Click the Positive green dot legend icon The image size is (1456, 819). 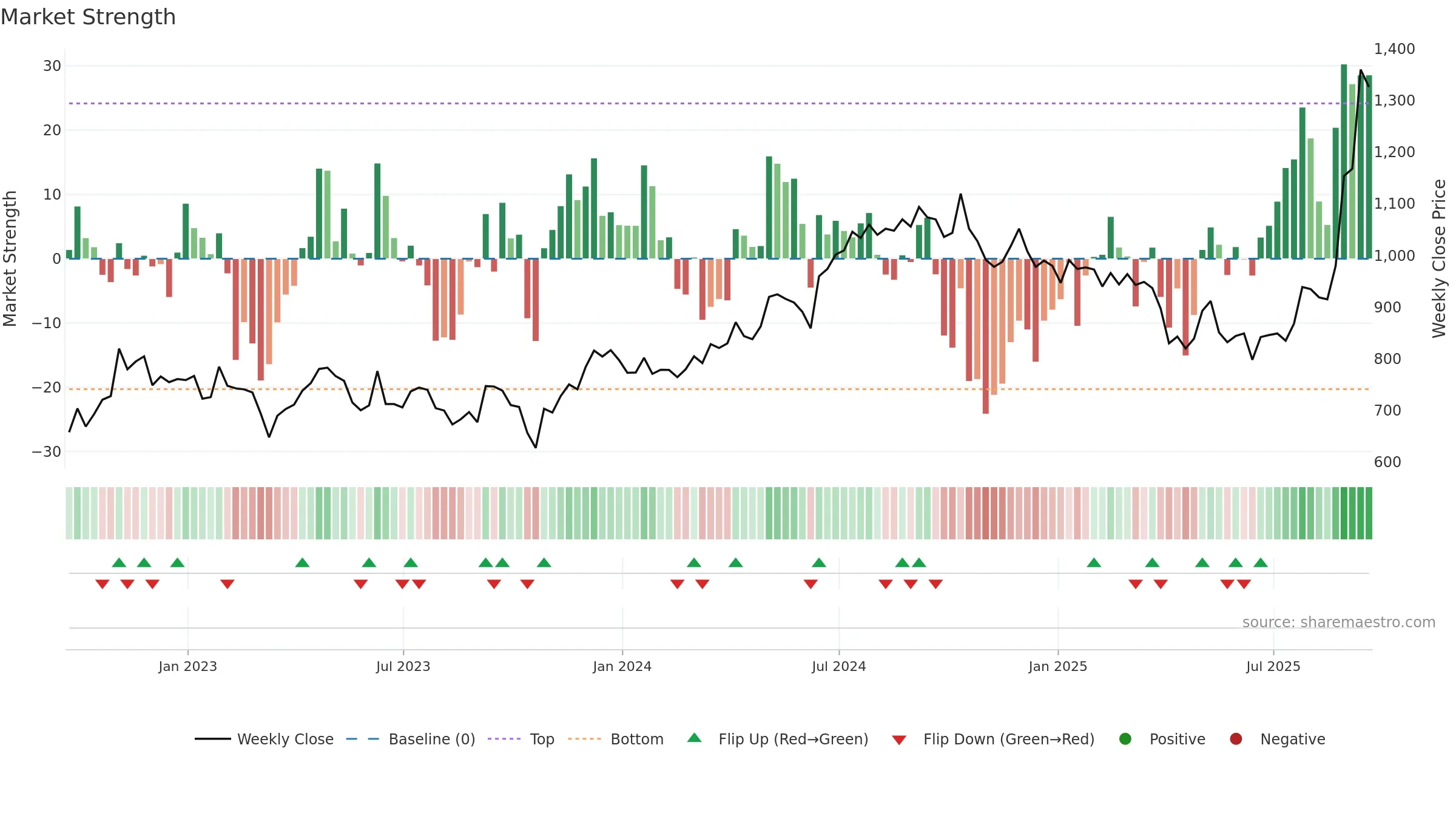1125,739
